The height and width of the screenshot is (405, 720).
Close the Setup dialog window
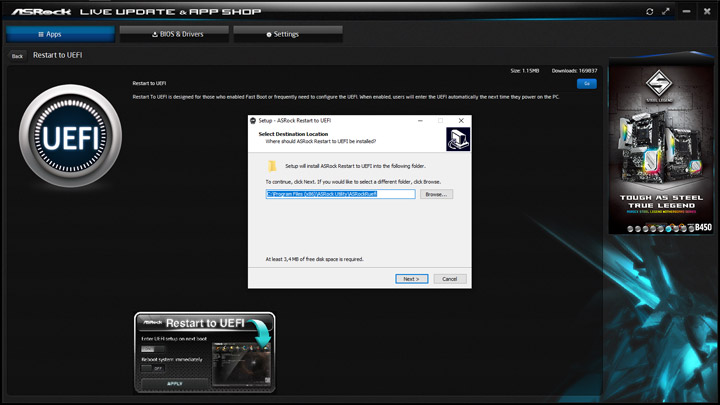(461, 120)
